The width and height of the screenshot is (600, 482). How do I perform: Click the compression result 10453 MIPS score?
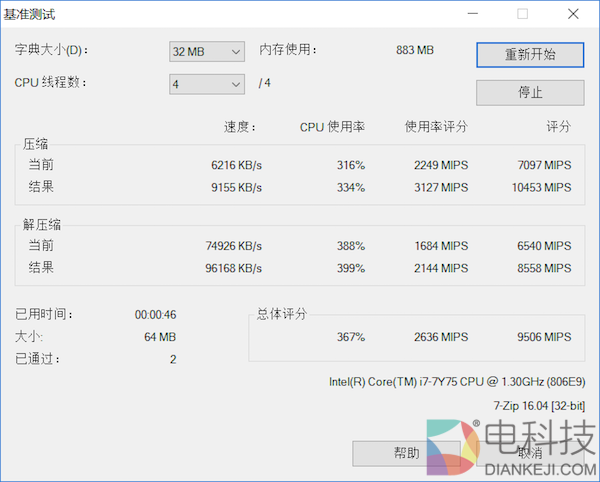click(x=541, y=188)
